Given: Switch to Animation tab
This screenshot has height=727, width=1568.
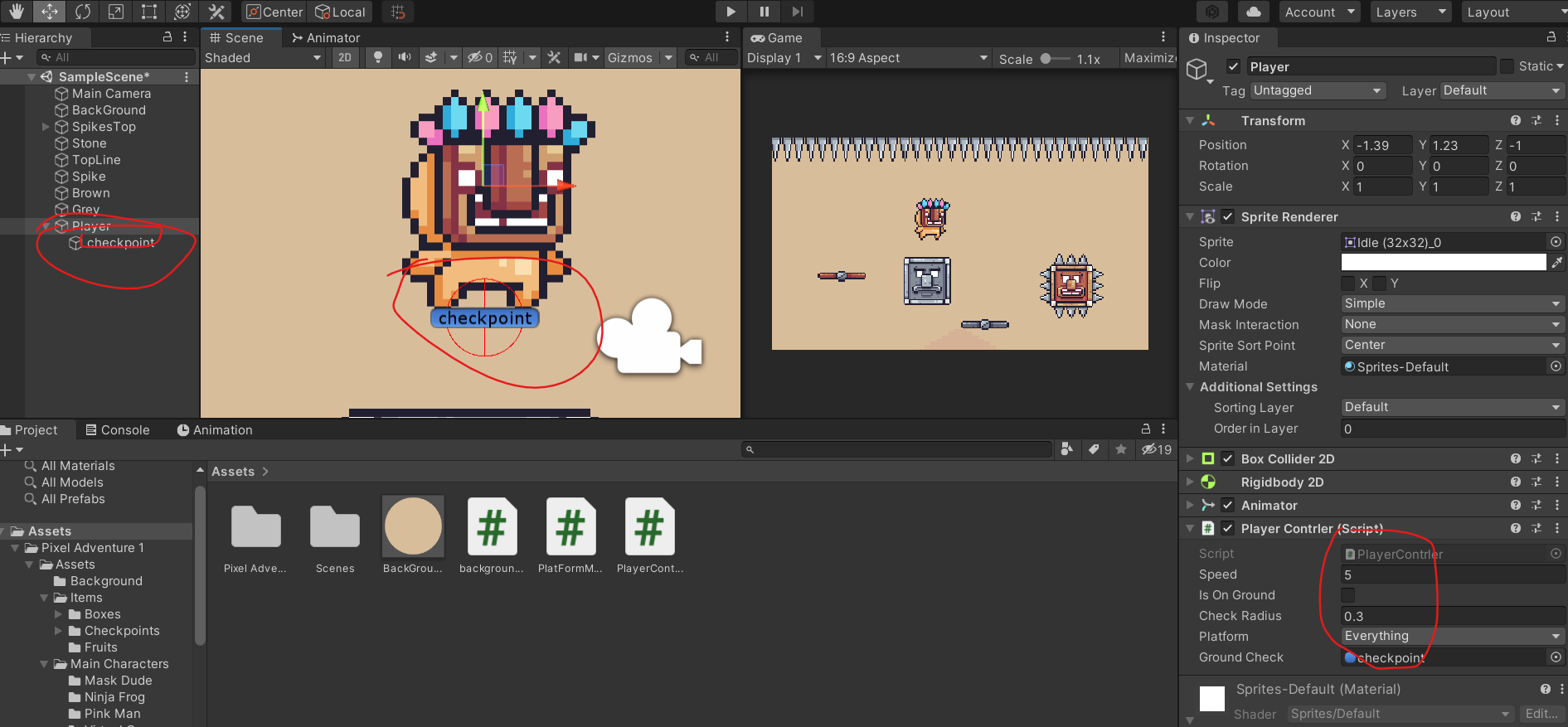Looking at the screenshot, I should point(215,429).
